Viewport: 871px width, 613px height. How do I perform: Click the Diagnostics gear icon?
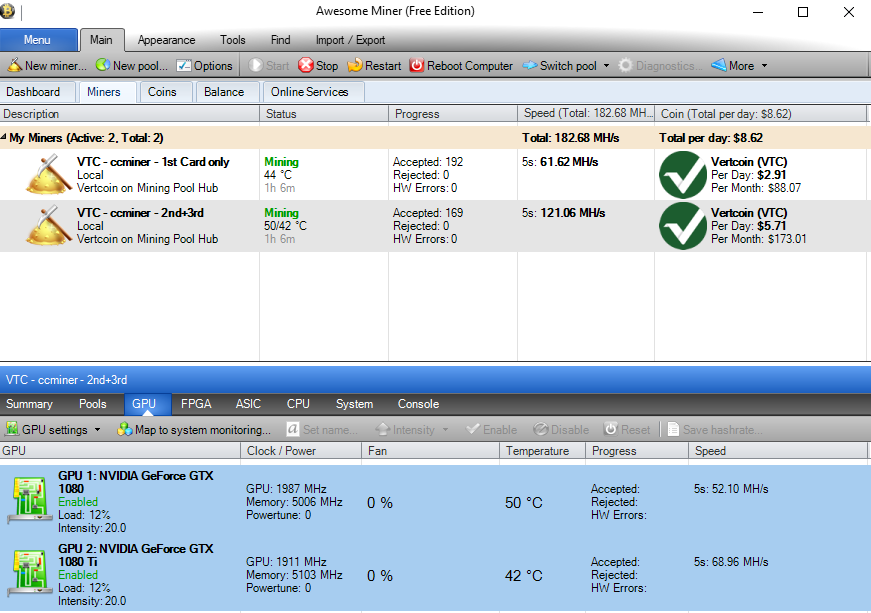coord(625,66)
